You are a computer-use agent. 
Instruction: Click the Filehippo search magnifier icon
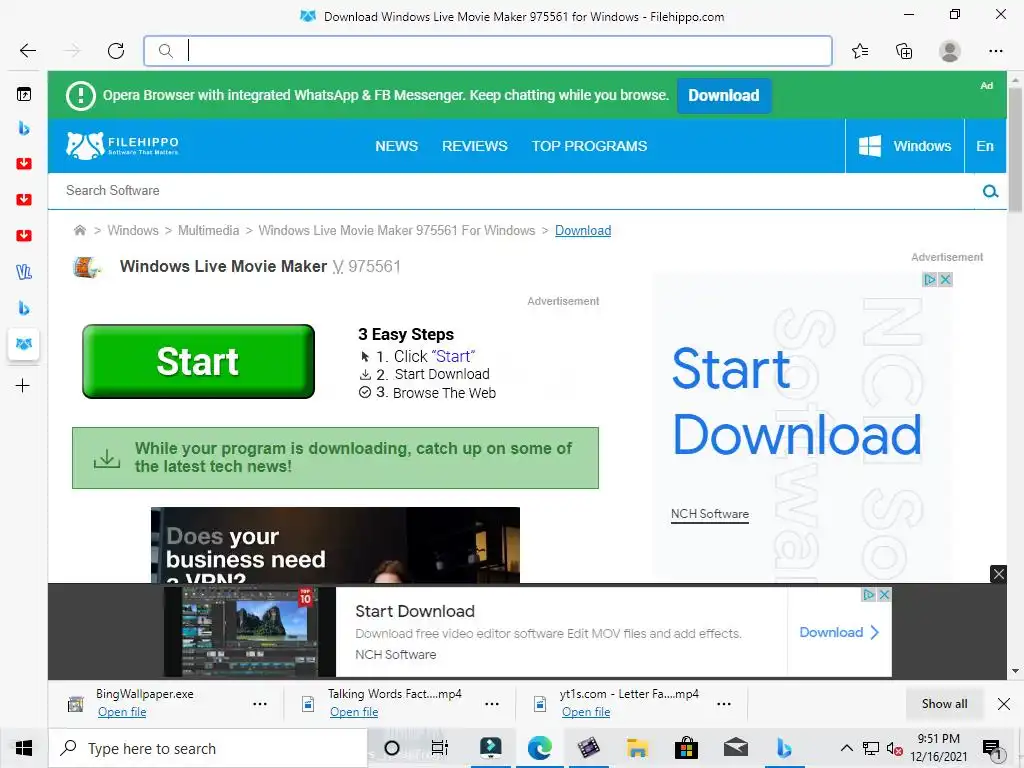pos(990,191)
